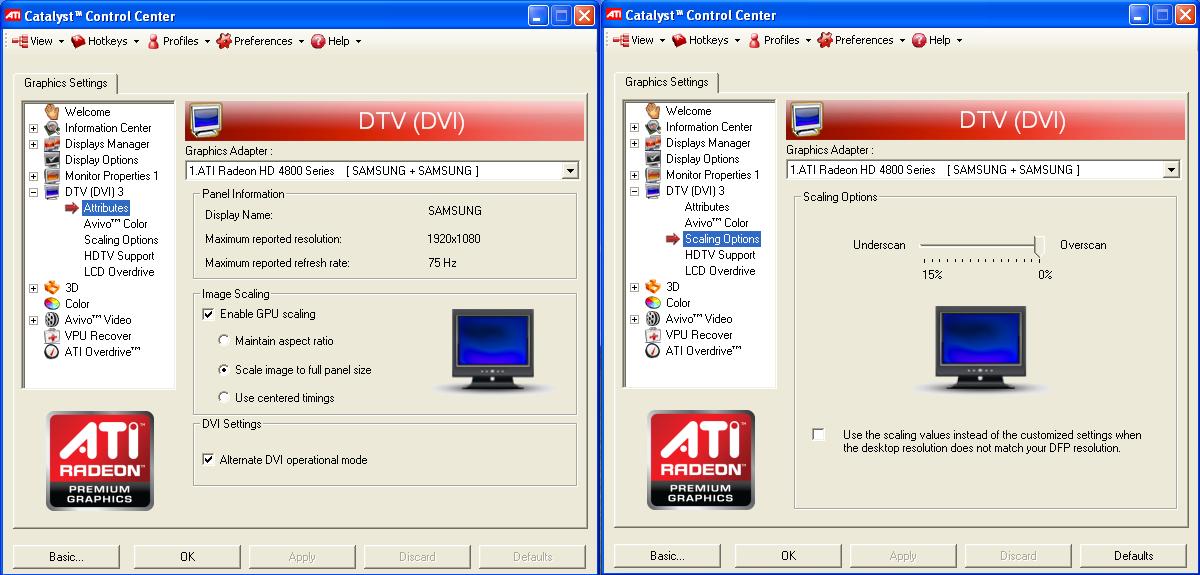This screenshot has width=1200, height=575.
Task: Select Scale image to full panel size
Action: click(224, 369)
